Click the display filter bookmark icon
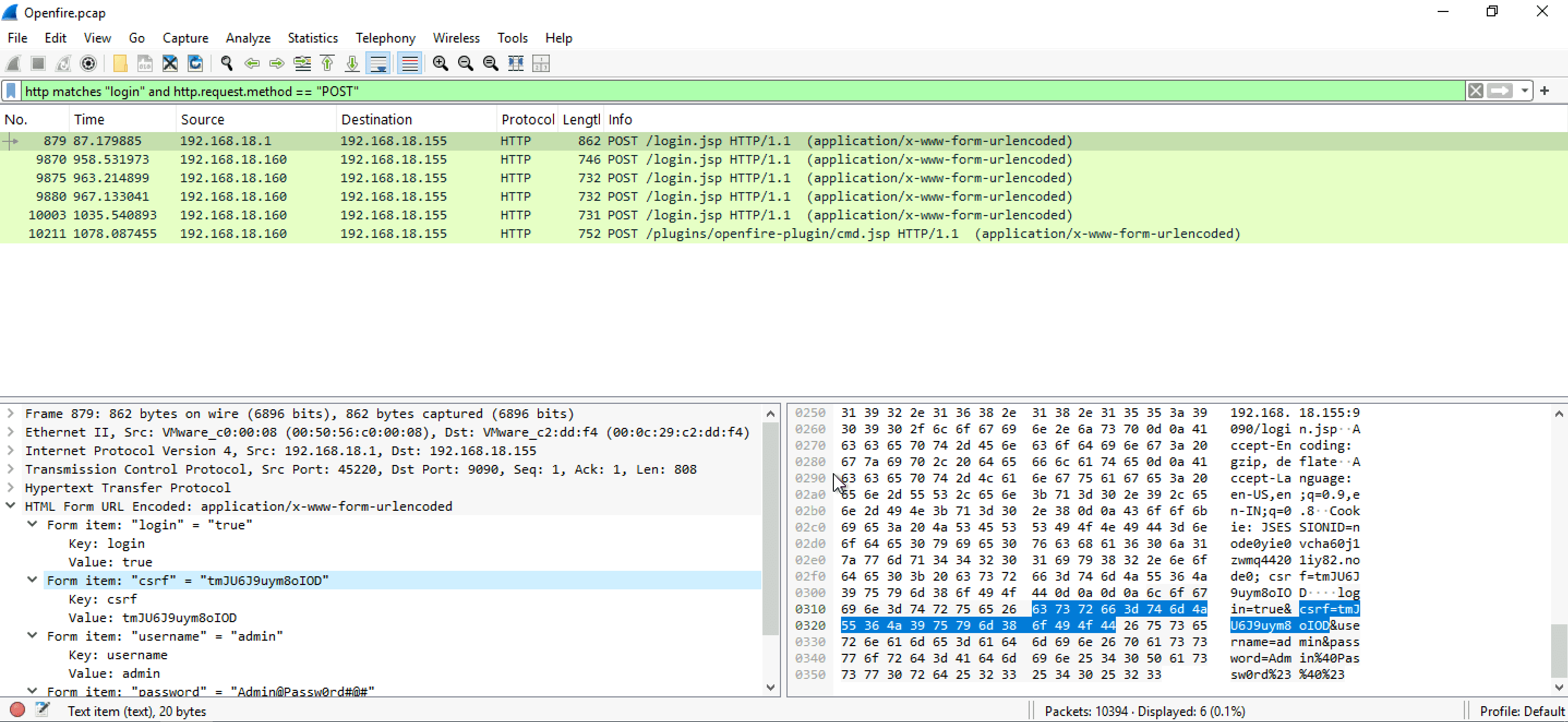This screenshot has width=1568, height=722. [11, 91]
